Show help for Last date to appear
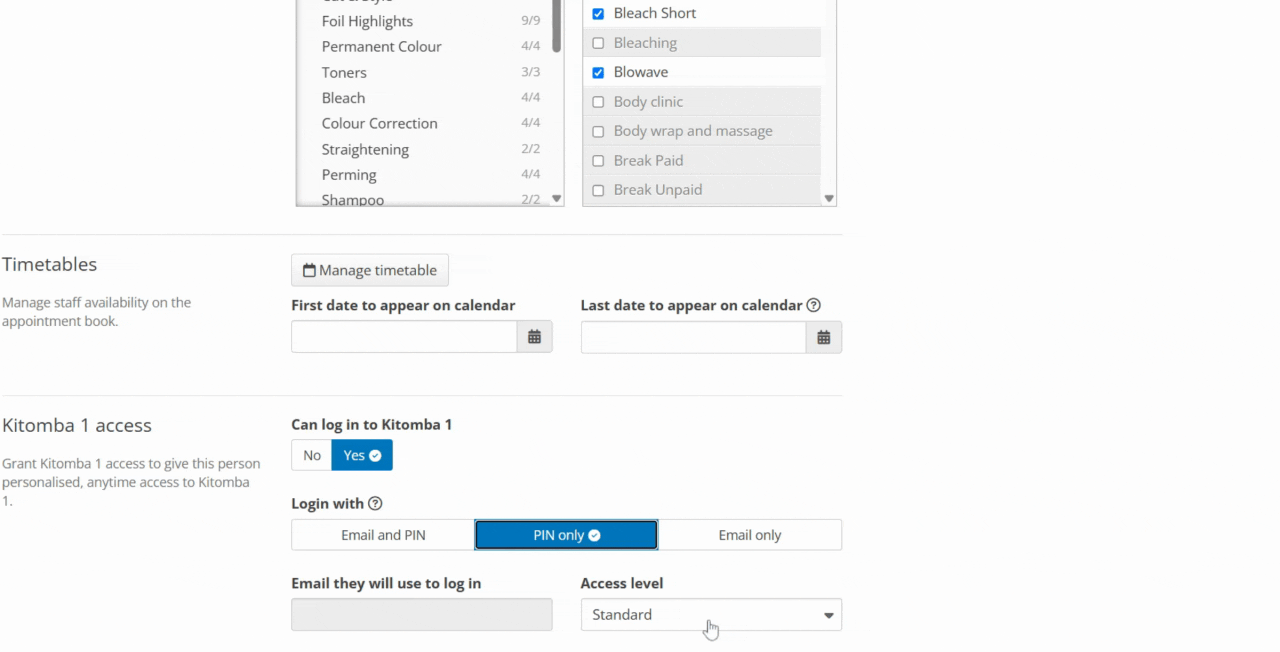The image size is (1280, 652). (x=814, y=305)
